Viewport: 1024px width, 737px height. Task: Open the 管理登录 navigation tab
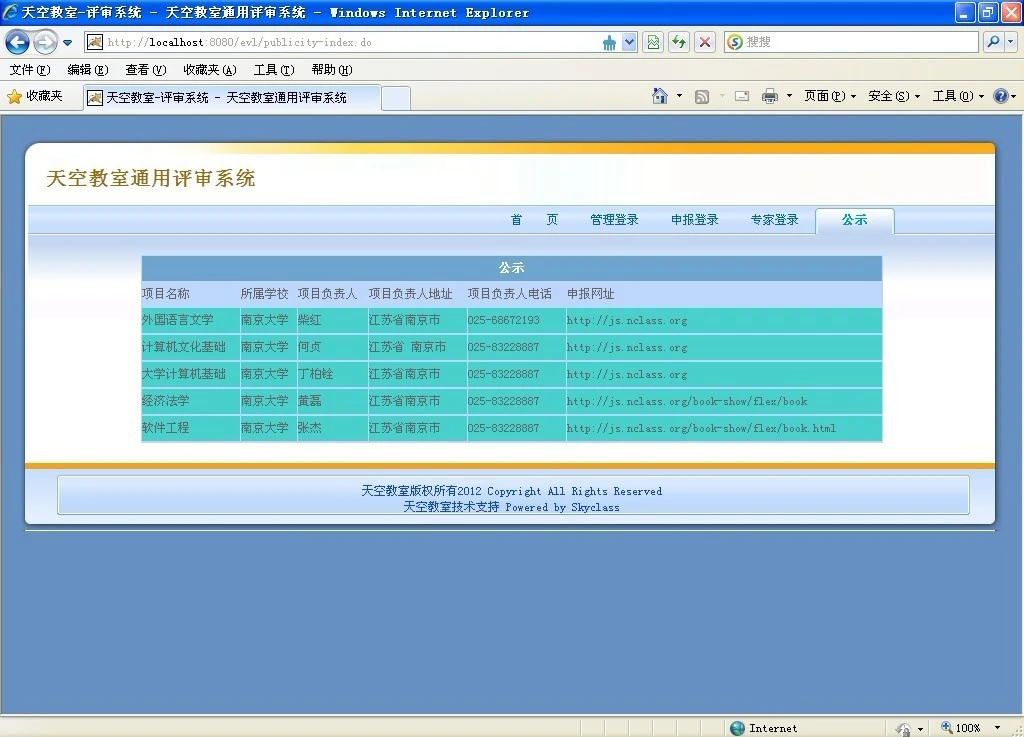(x=614, y=220)
